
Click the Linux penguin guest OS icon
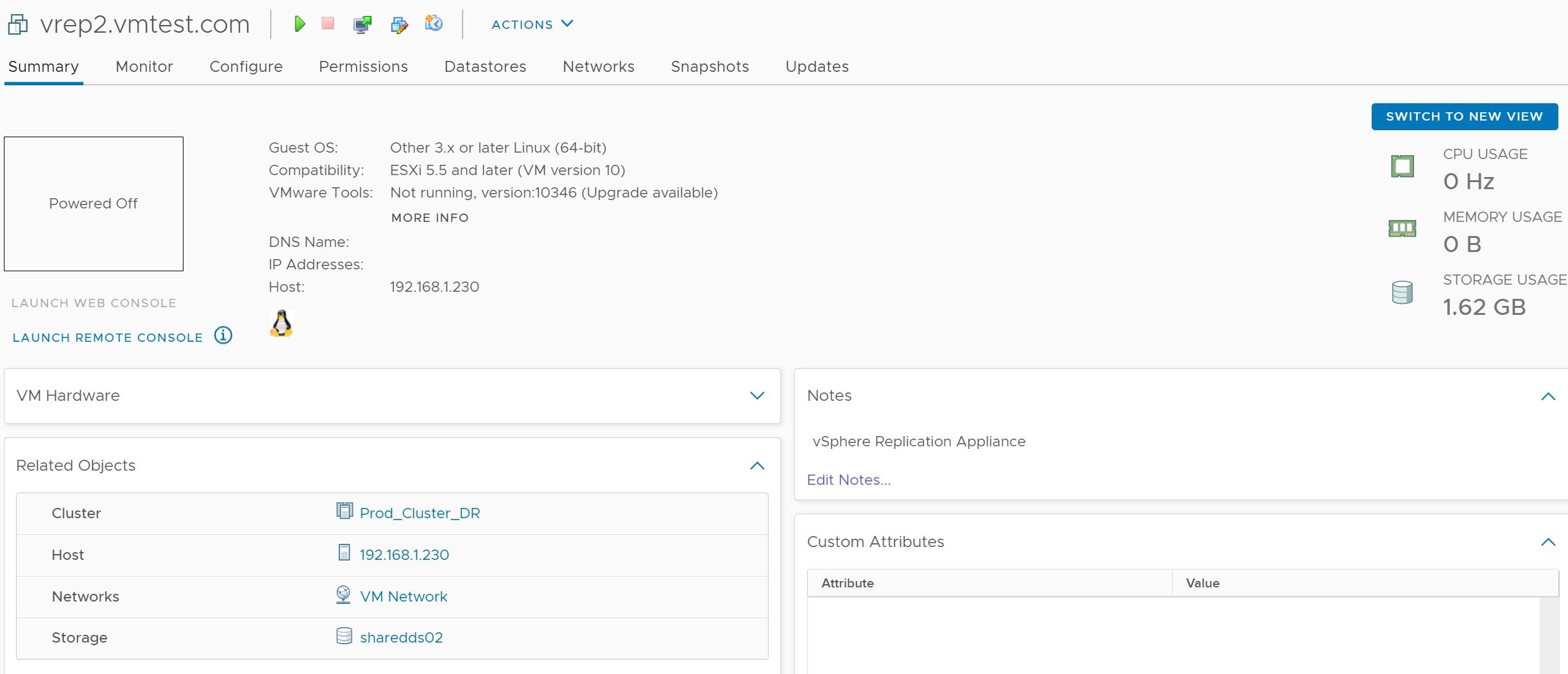coord(281,324)
